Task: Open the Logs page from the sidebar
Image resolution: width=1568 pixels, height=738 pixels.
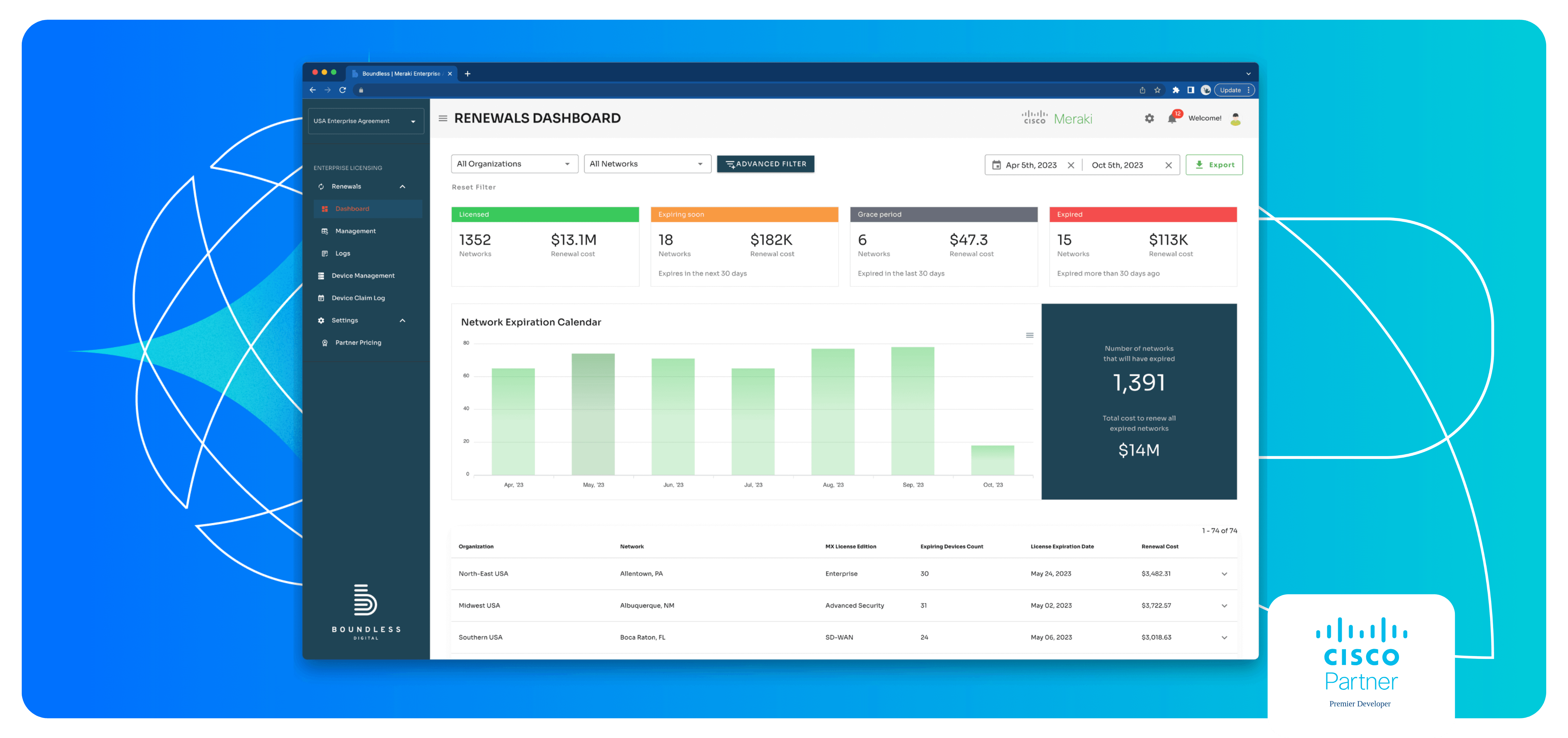Action: point(343,253)
